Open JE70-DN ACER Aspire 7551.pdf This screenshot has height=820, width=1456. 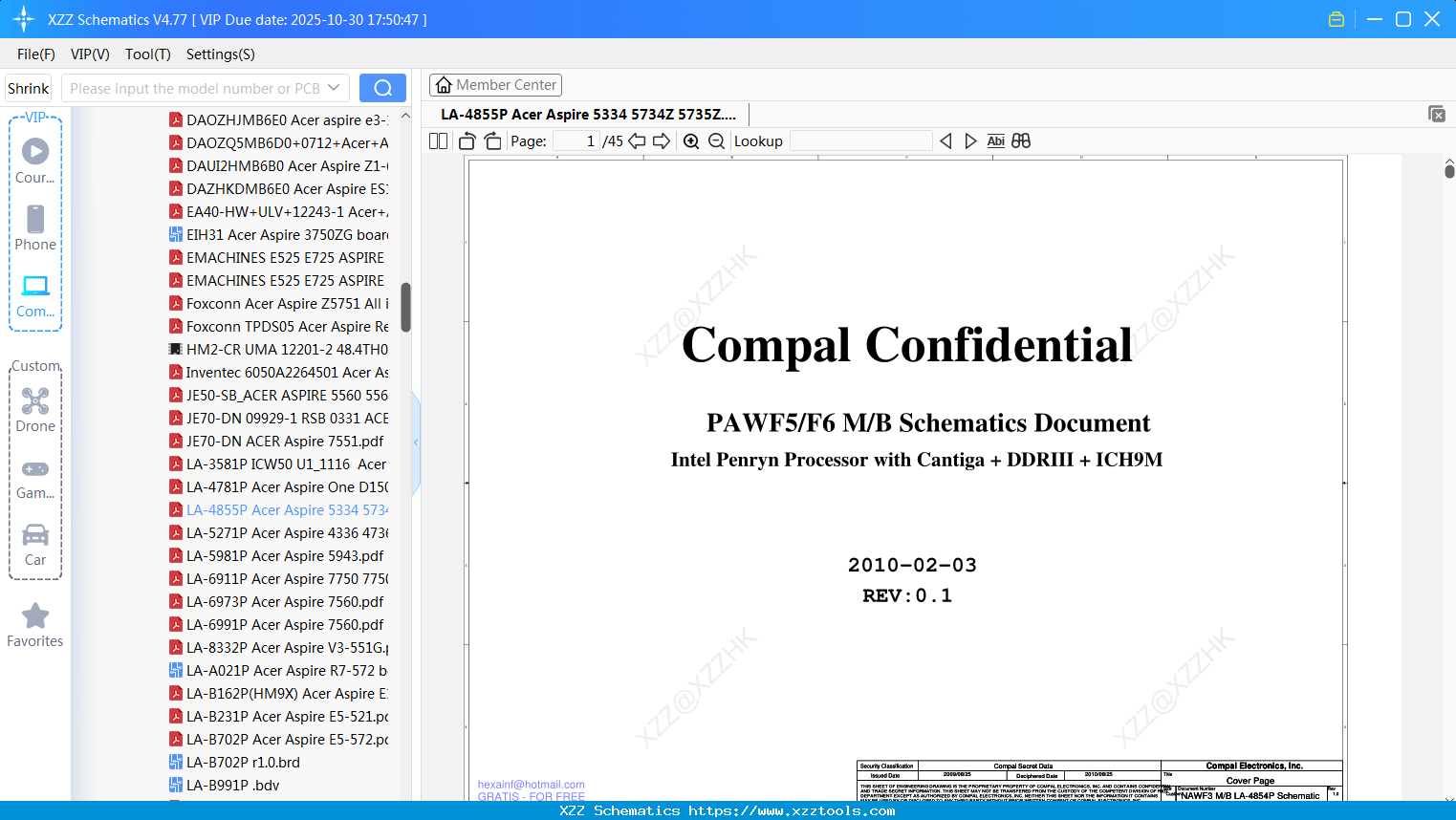[x=276, y=442]
